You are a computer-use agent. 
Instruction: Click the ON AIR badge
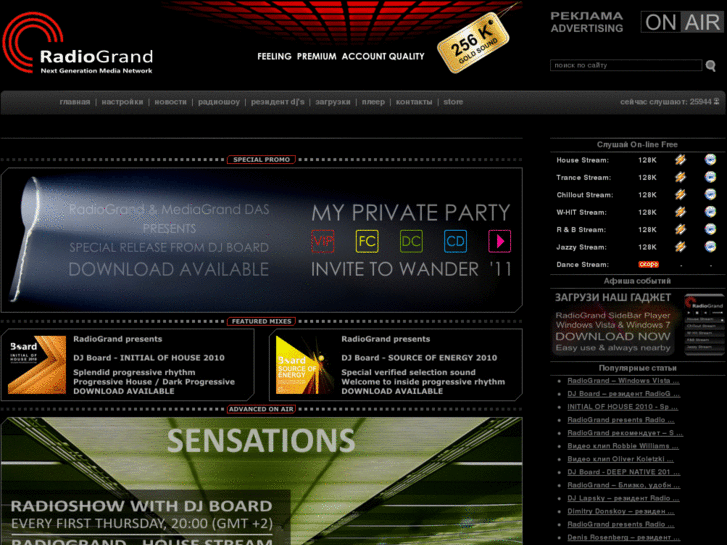(x=682, y=22)
